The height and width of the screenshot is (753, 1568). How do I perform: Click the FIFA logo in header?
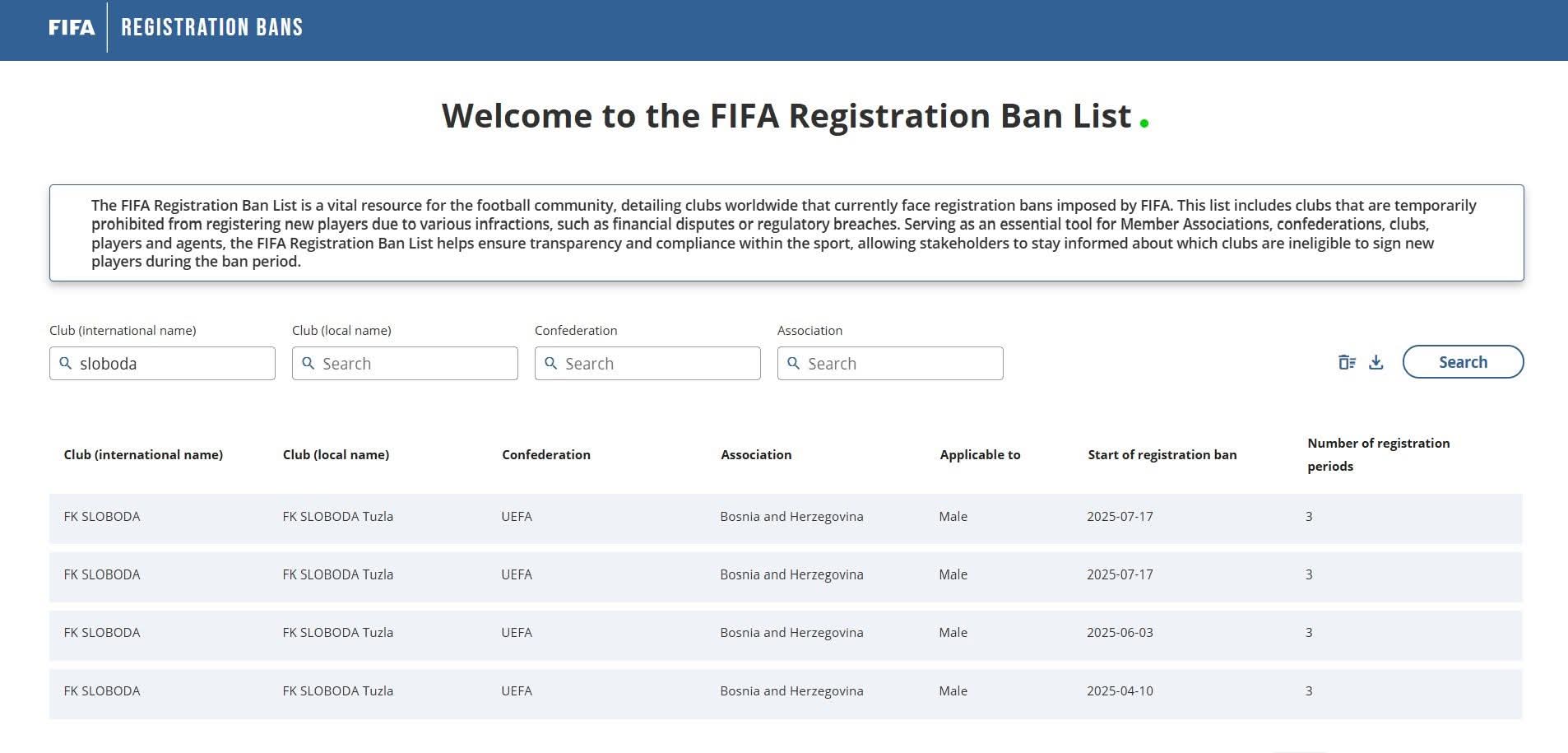click(x=72, y=27)
